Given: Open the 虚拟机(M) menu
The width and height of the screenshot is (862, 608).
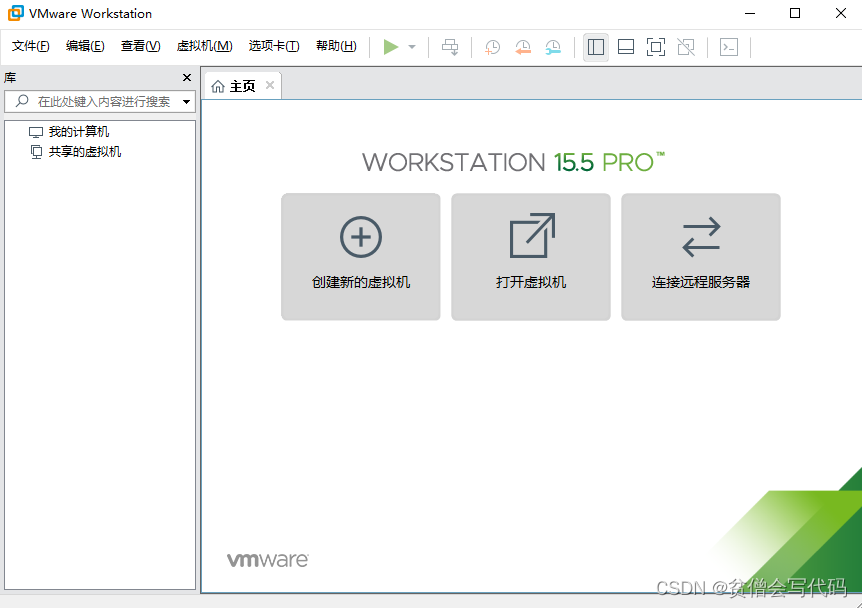Looking at the screenshot, I should (205, 46).
